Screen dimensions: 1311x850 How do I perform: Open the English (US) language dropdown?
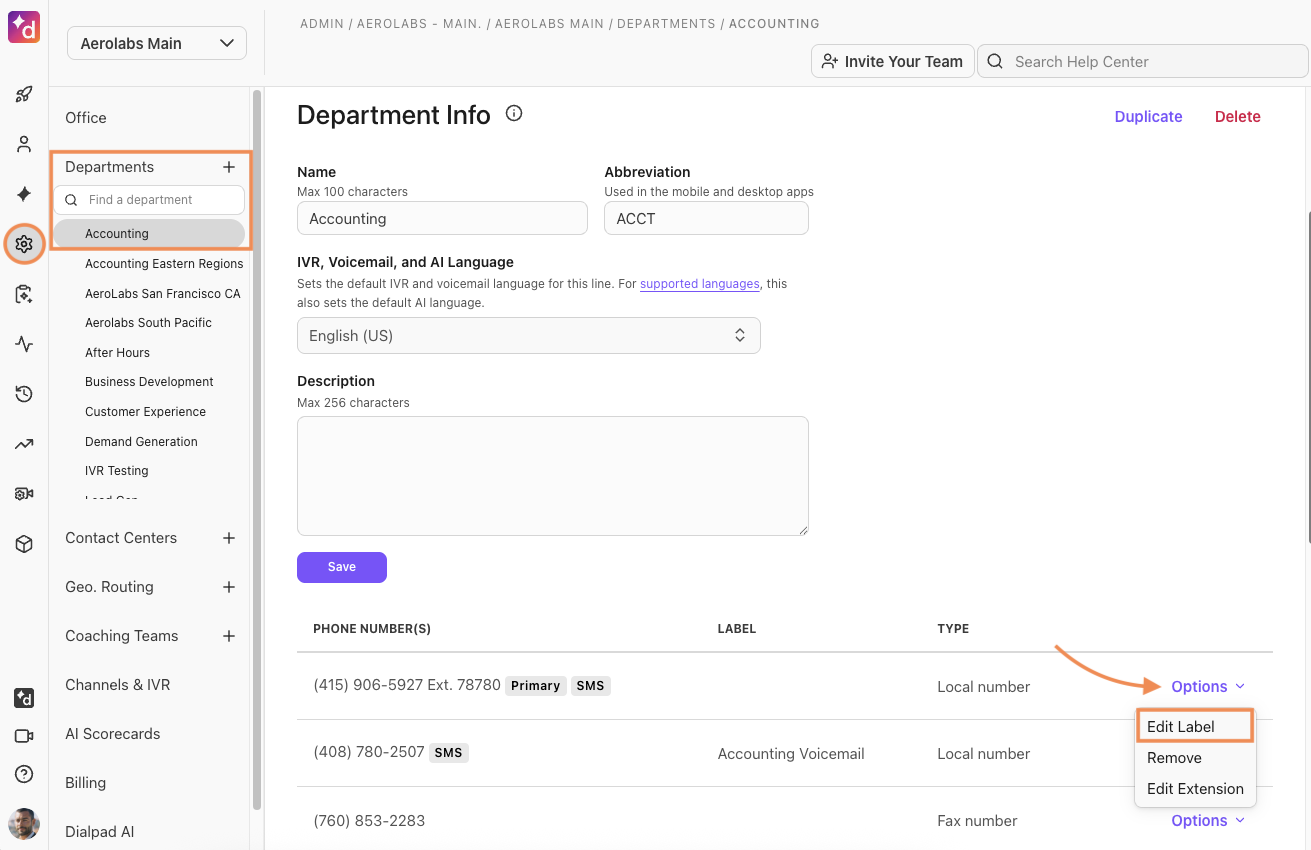528,336
